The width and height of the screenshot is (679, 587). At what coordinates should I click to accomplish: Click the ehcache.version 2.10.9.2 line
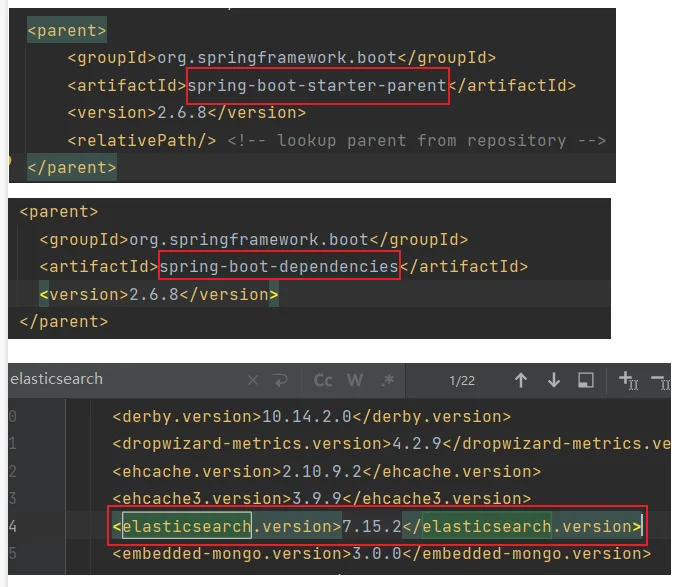point(327,471)
